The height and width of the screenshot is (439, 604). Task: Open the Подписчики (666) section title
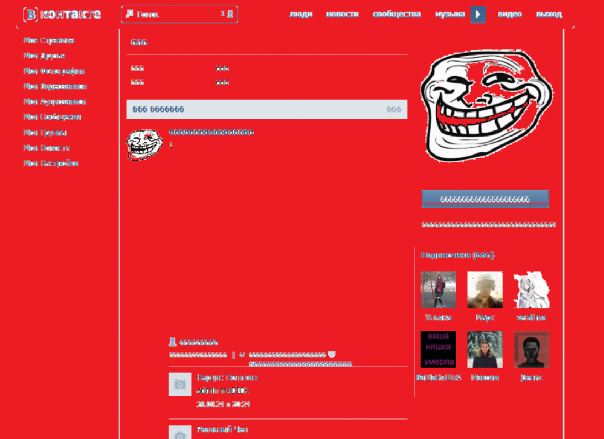[x=458, y=255]
